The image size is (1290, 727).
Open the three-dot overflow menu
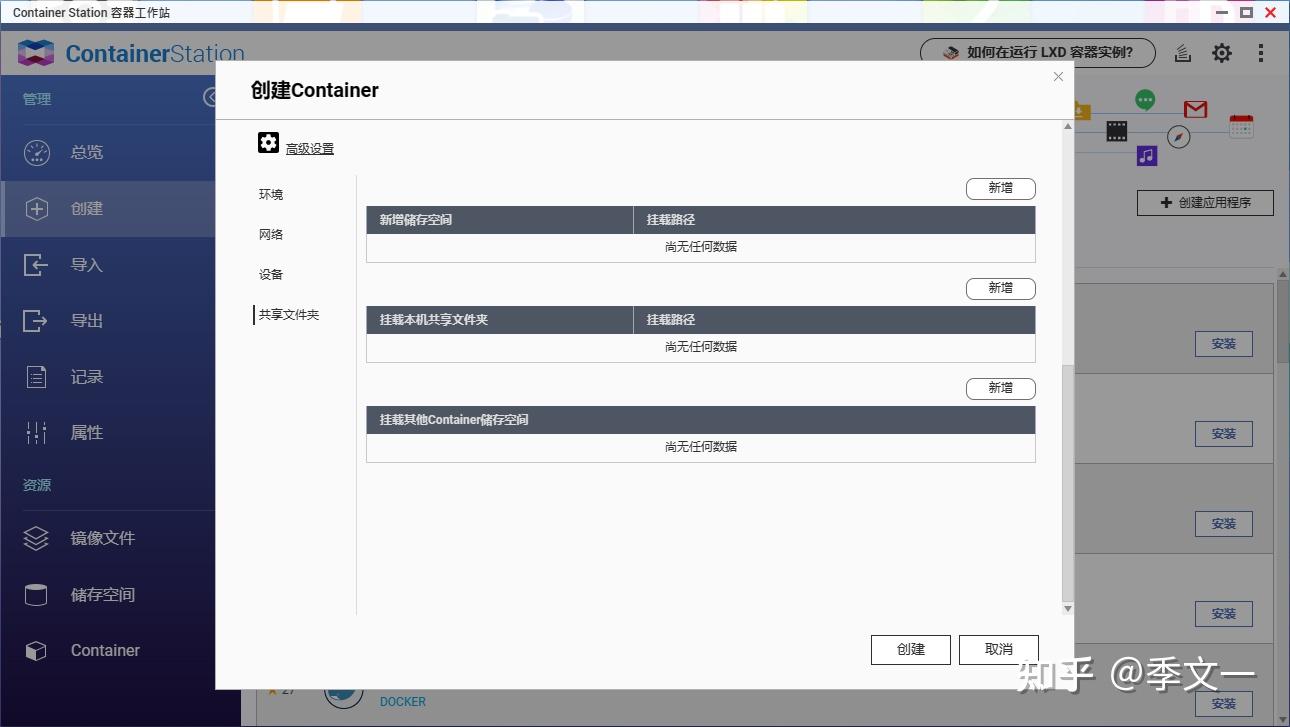click(x=1260, y=53)
